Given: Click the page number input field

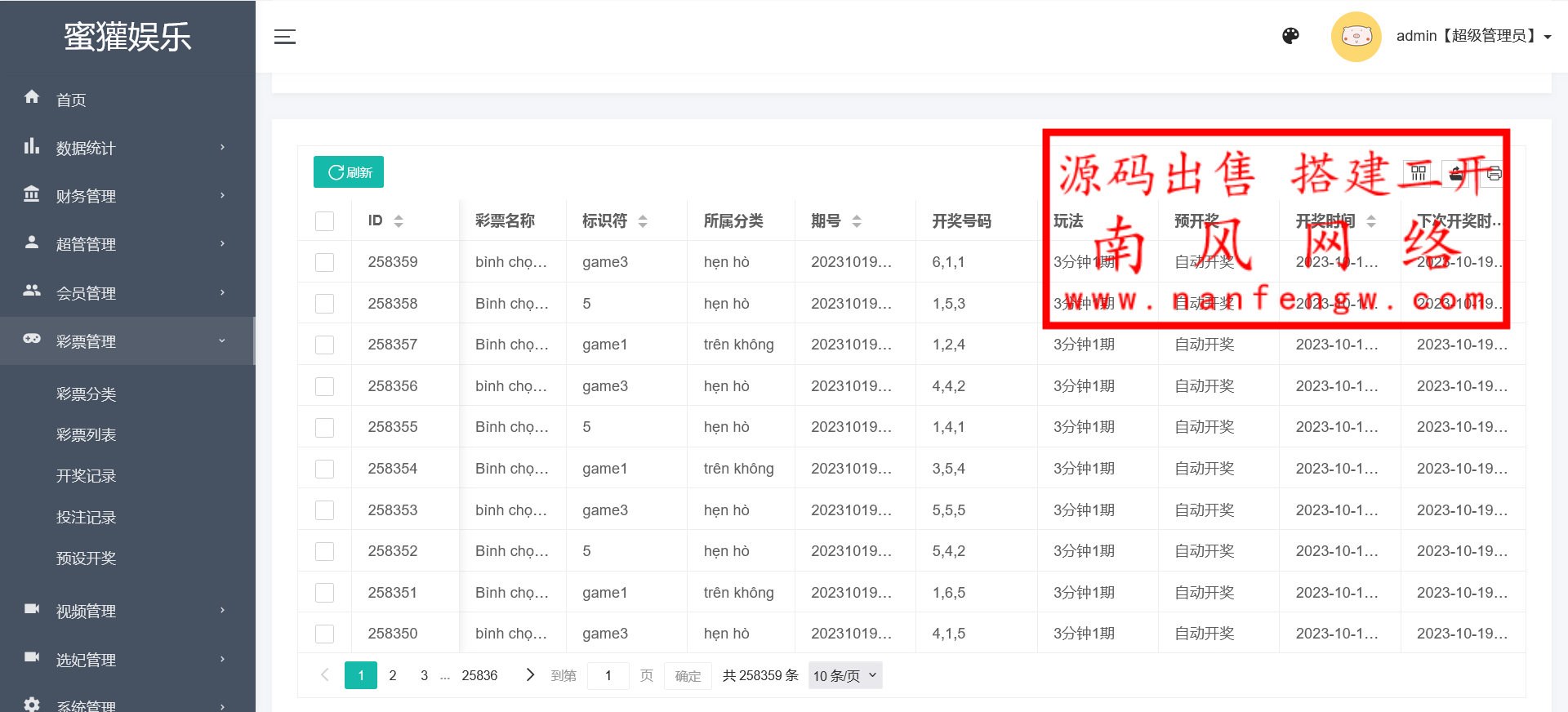Looking at the screenshot, I should coord(608,675).
